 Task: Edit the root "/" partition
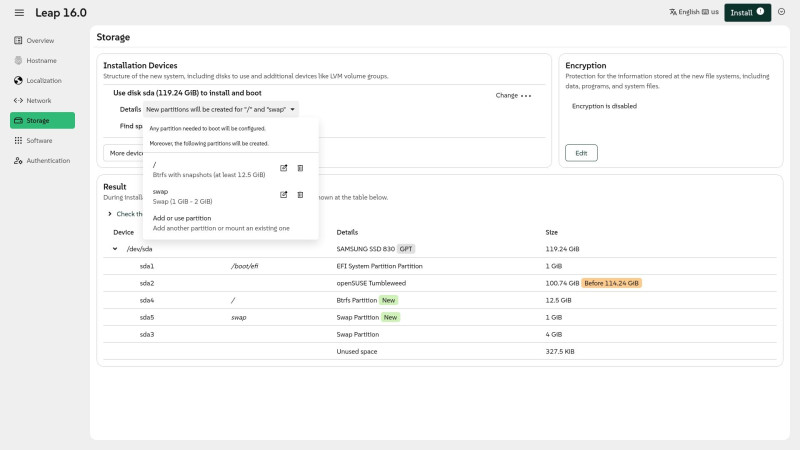[283, 167]
